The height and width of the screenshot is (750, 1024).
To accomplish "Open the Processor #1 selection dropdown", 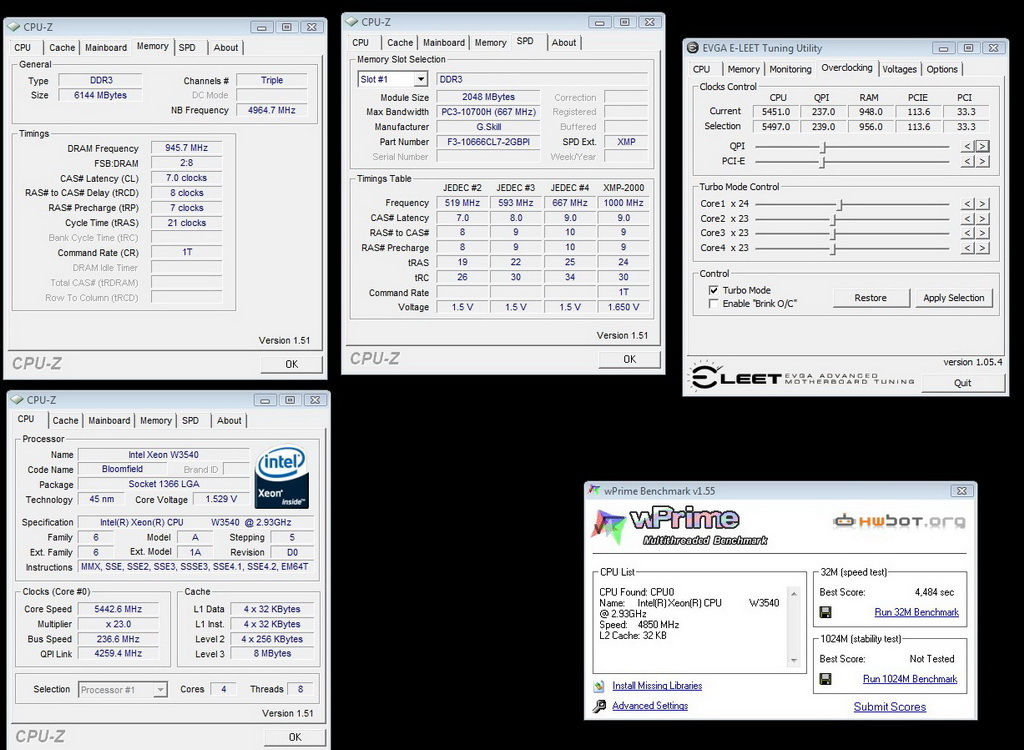I will point(160,690).
